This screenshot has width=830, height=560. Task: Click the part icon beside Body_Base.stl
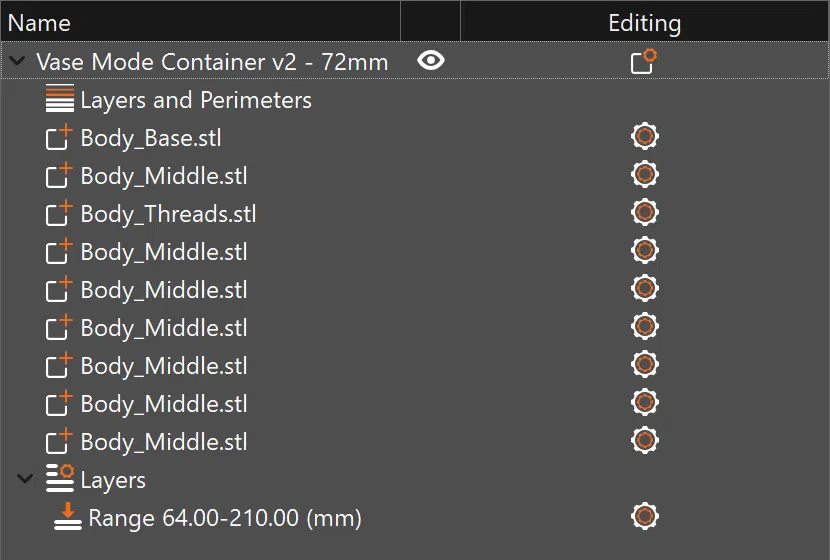60,138
